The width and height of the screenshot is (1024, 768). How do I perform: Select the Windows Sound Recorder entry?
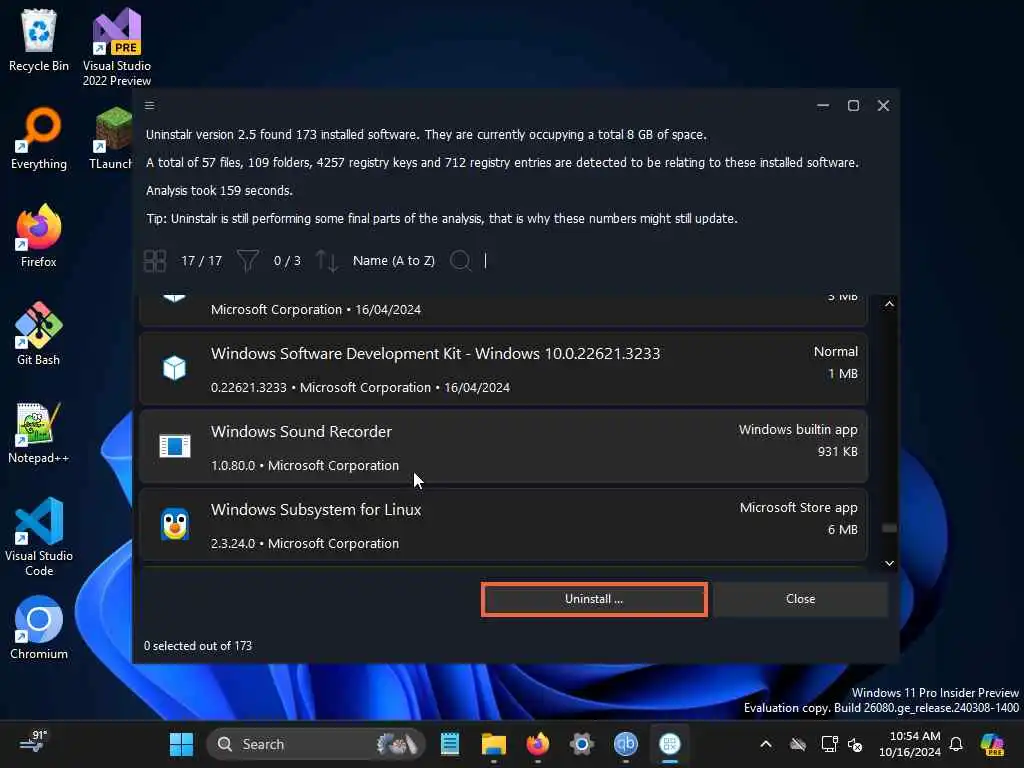(504, 447)
